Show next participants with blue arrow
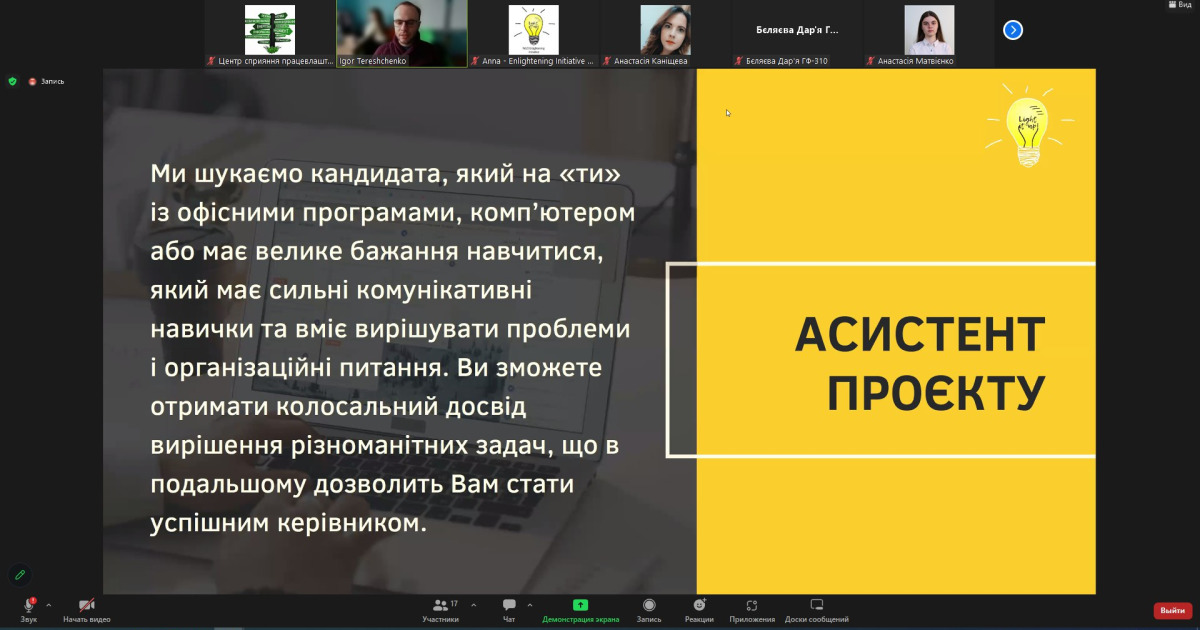This screenshot has height=630, width=1200. pos(1013,30)
